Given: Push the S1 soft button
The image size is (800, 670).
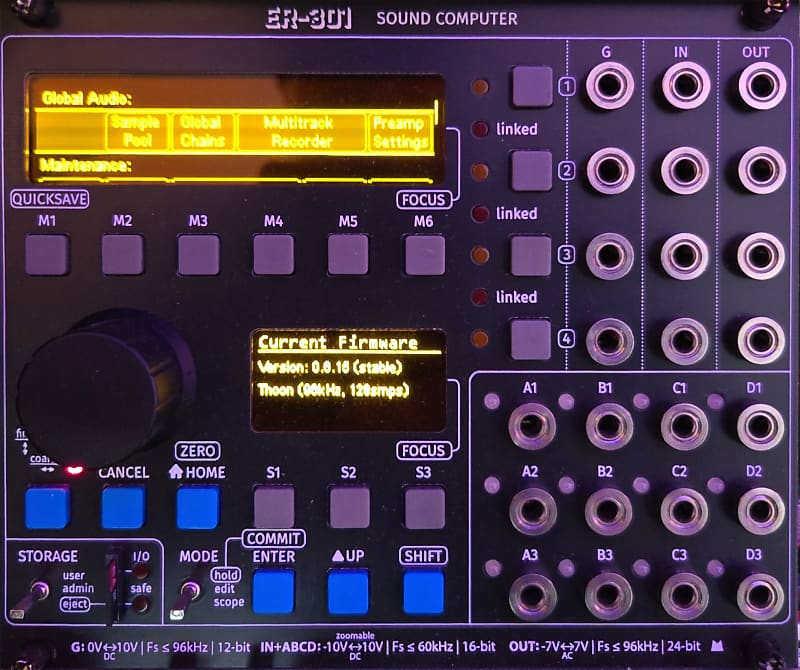Looking at the screenshot, I should click(x=274, y=507).
